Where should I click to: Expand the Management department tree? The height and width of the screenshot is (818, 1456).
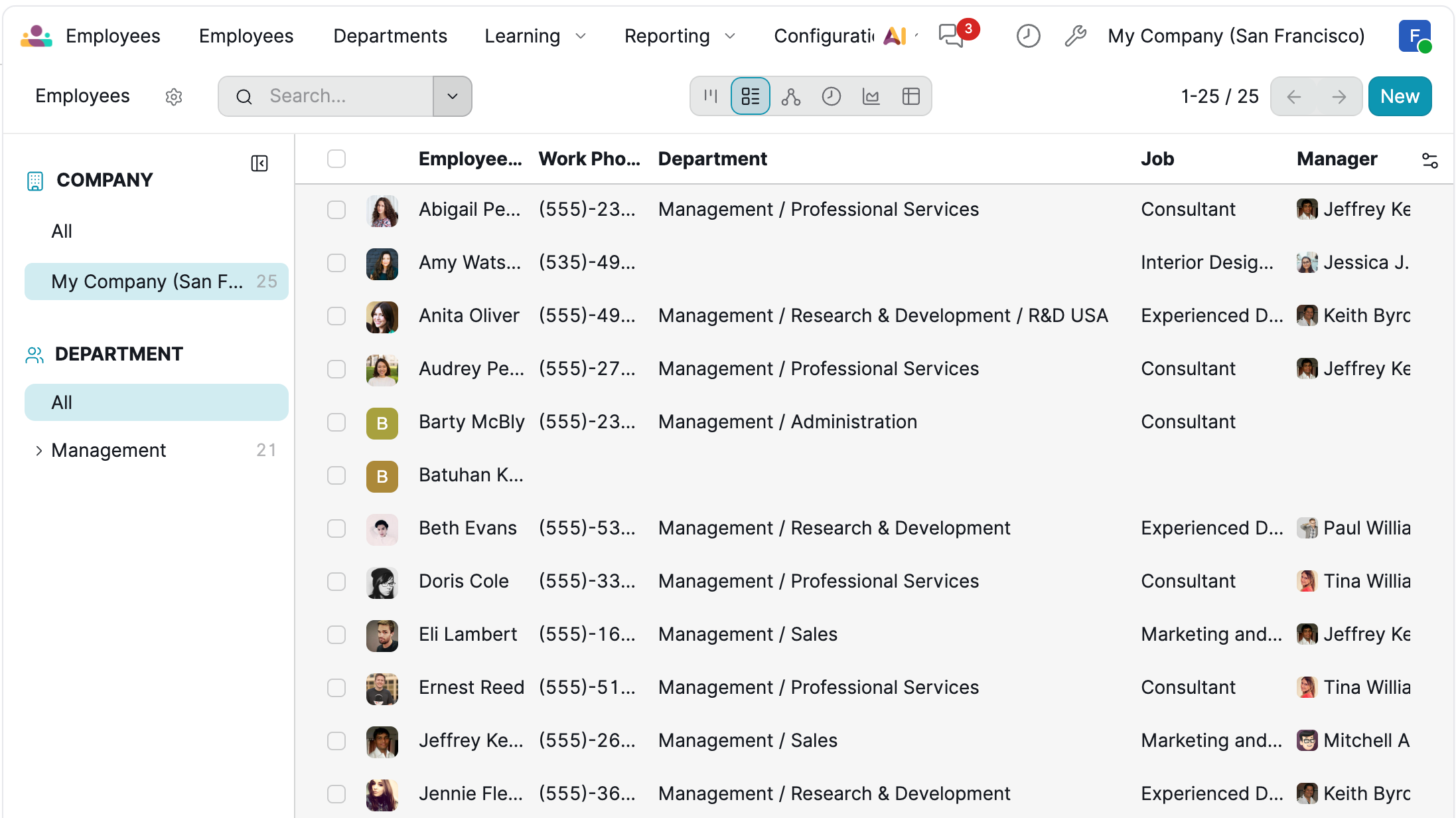38,451
